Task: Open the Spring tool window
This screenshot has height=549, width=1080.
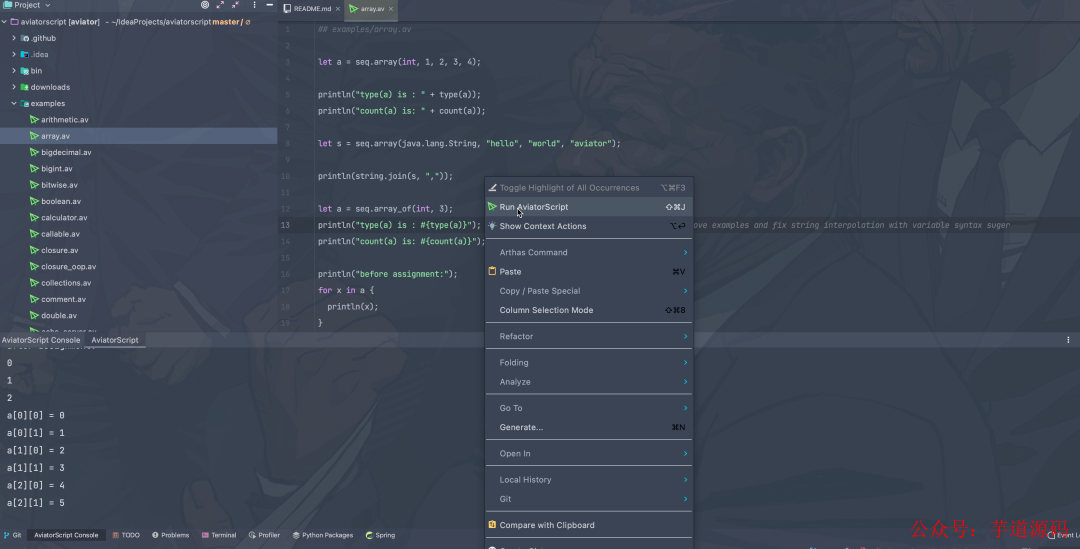Action: (x=380, y=535)
